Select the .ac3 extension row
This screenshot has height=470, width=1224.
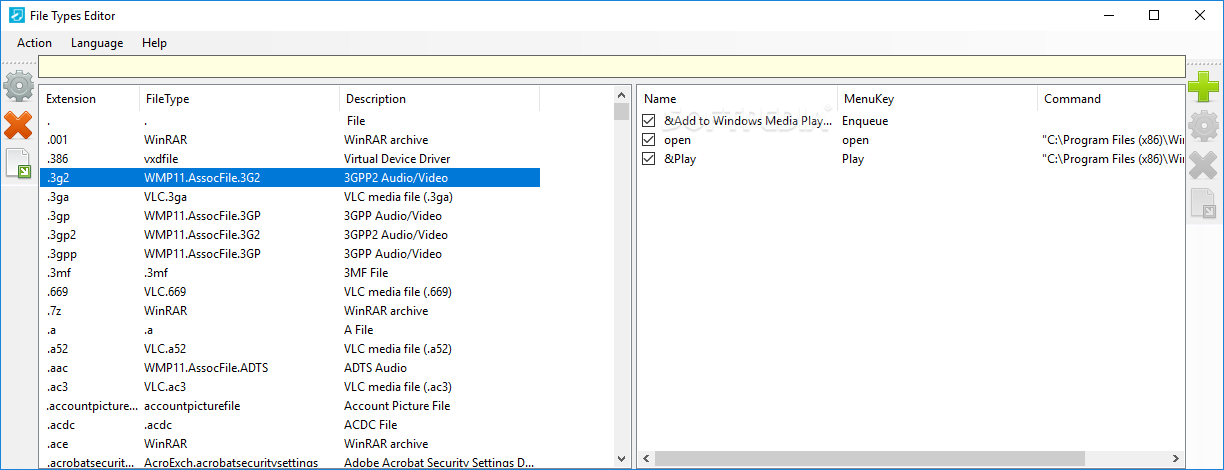[x=290, y=387]
